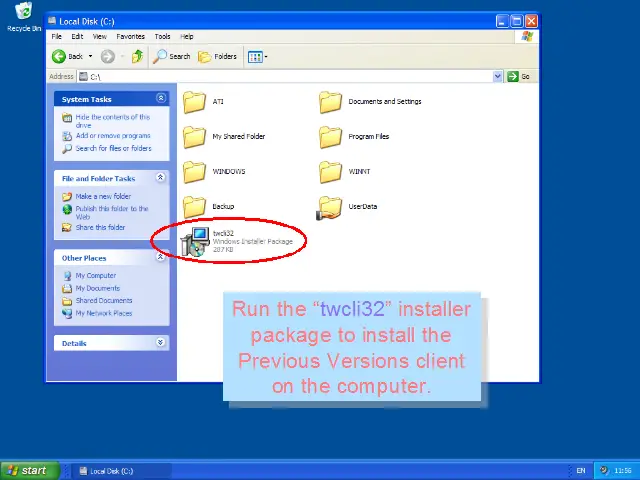
Task: Go up one folder level icon
Action: (138, 56)
